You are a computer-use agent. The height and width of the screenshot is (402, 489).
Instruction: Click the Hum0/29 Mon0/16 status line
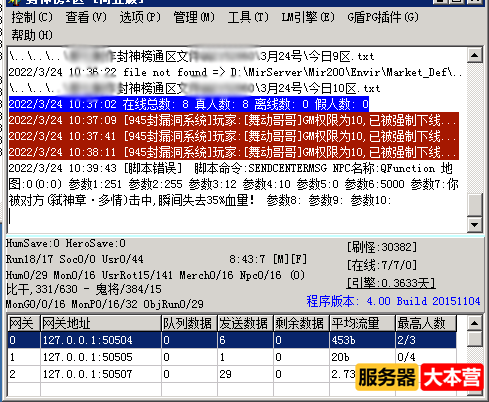pos(155,275)
